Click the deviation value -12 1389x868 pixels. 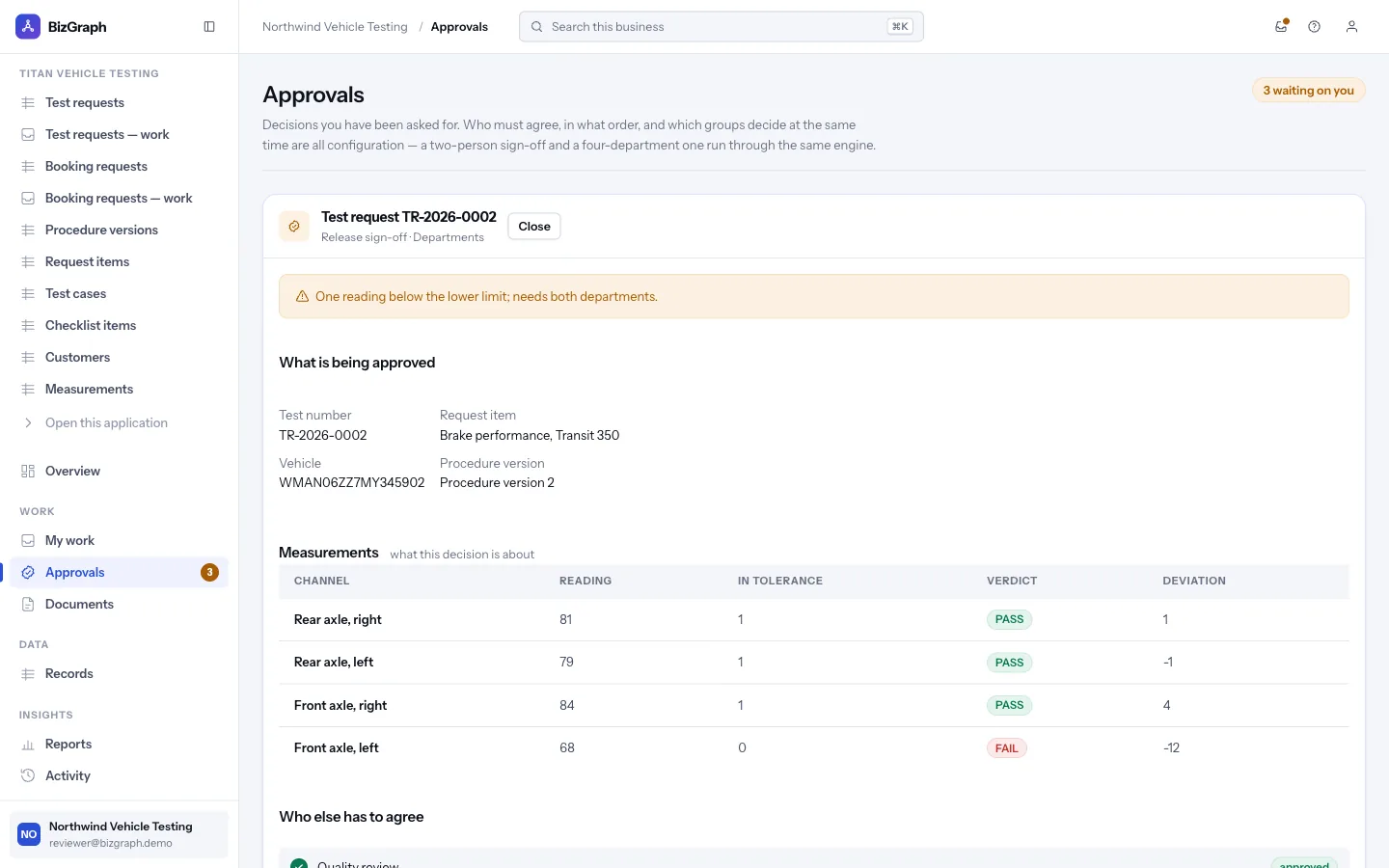[1171, 748]
